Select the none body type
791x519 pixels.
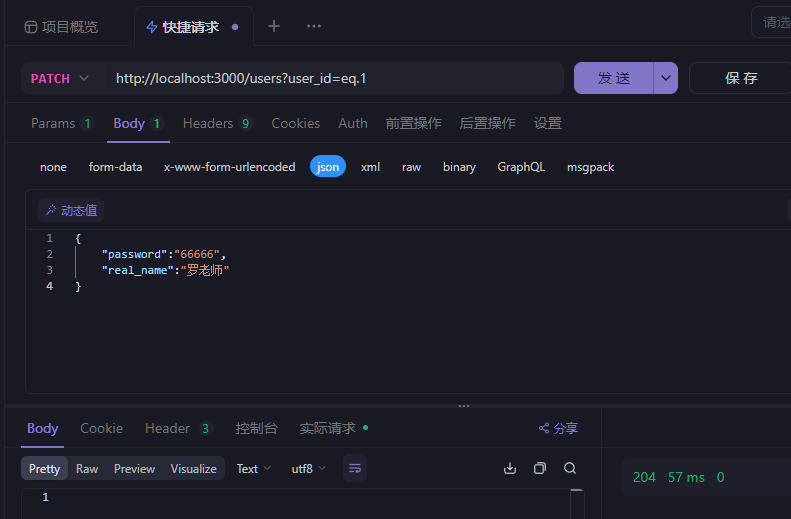(x=53, y=167)
